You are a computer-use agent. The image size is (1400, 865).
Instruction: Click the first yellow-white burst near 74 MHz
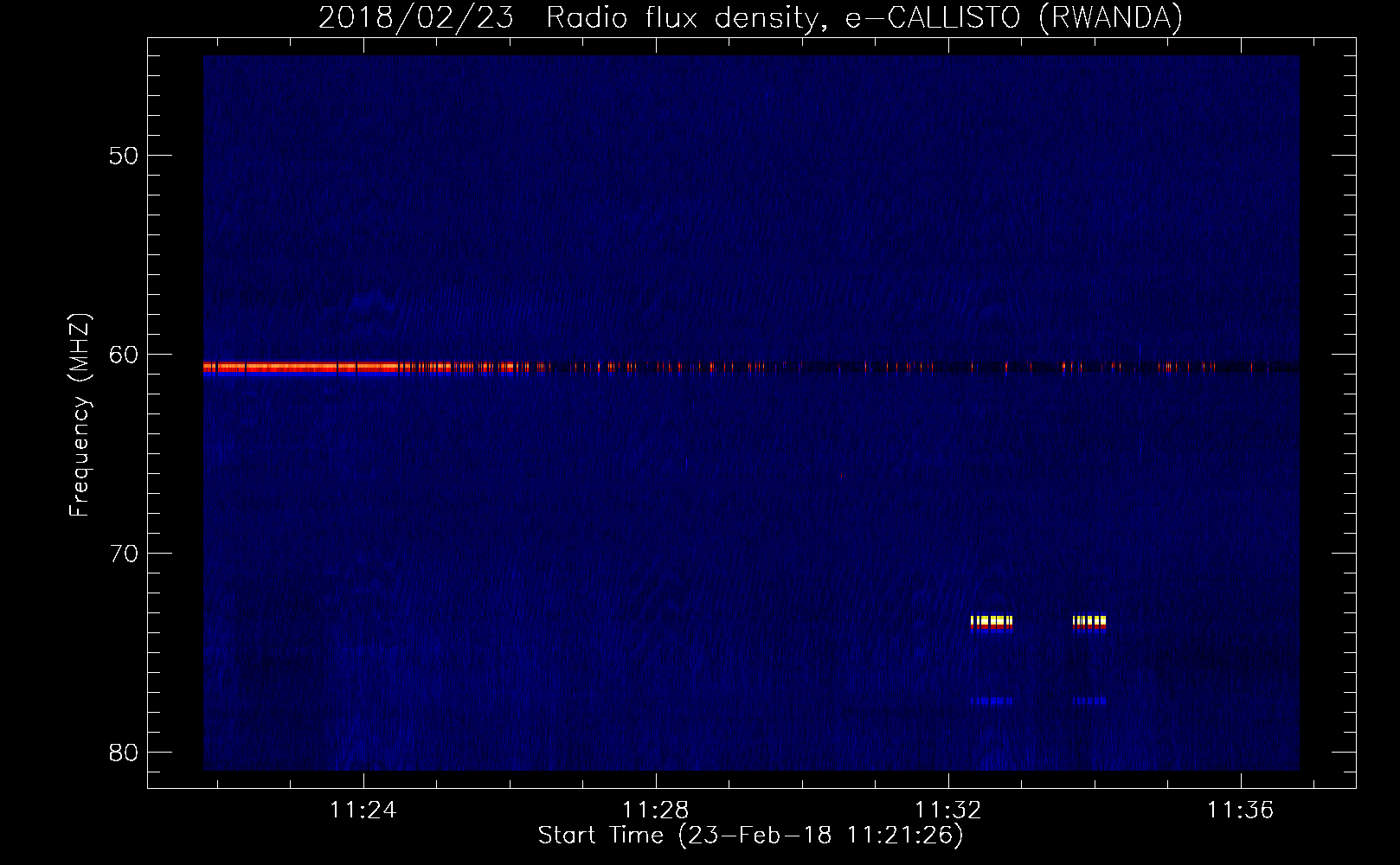pyautogui.click(x=992, y=622)
